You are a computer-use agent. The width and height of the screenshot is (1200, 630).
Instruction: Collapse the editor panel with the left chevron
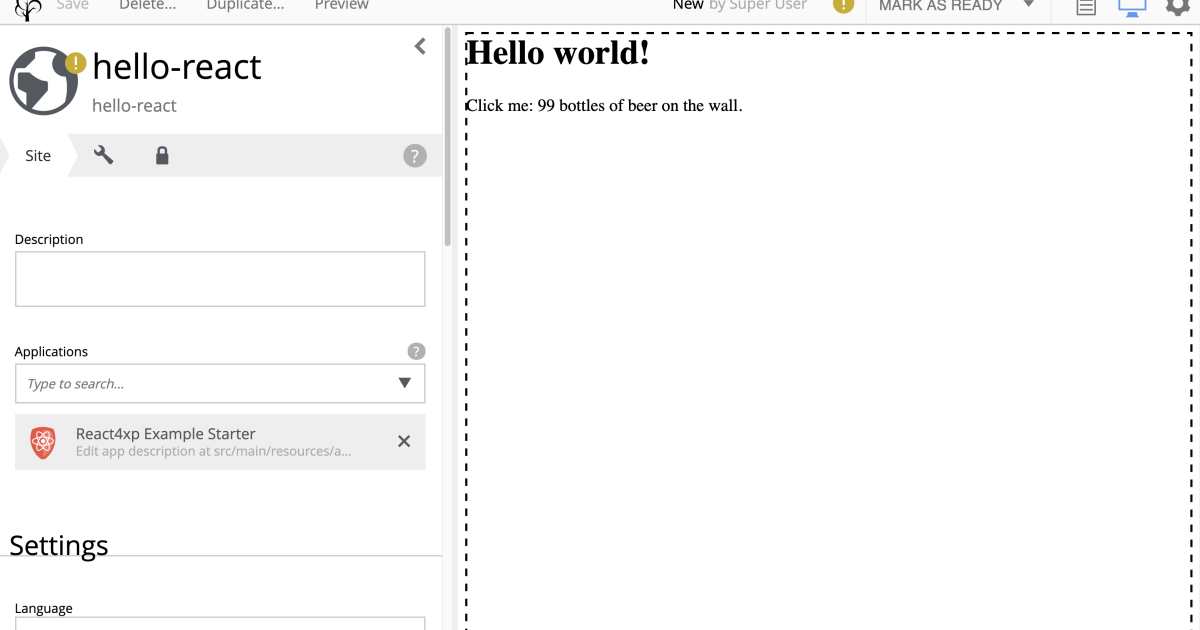(x=419, y=45)
